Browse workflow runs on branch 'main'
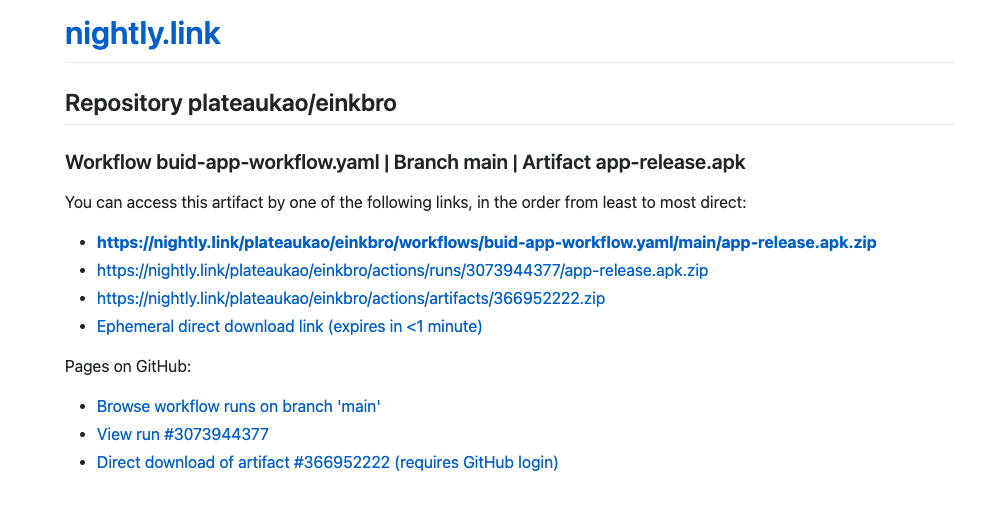 point(239,406)
